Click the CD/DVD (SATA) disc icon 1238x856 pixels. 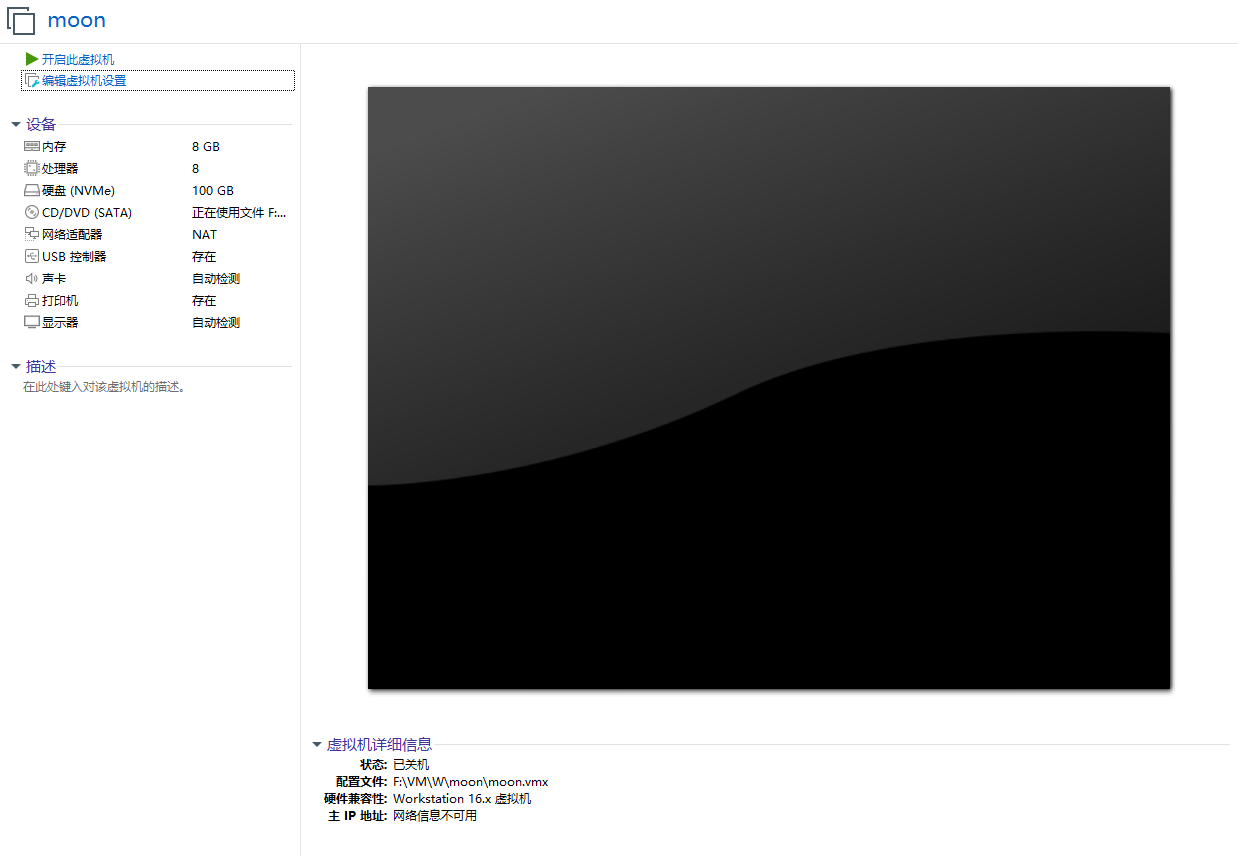coord(32,212)
